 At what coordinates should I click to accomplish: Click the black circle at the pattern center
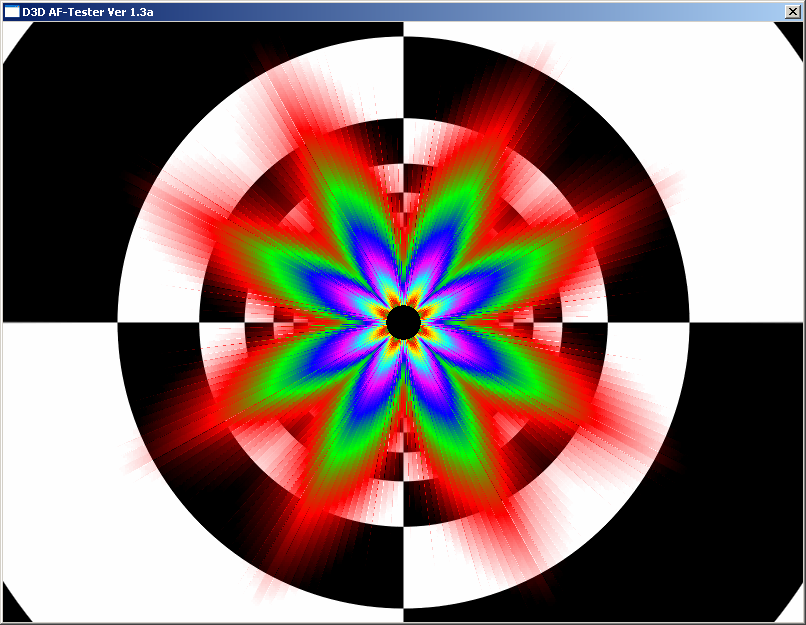click(403, 322)
